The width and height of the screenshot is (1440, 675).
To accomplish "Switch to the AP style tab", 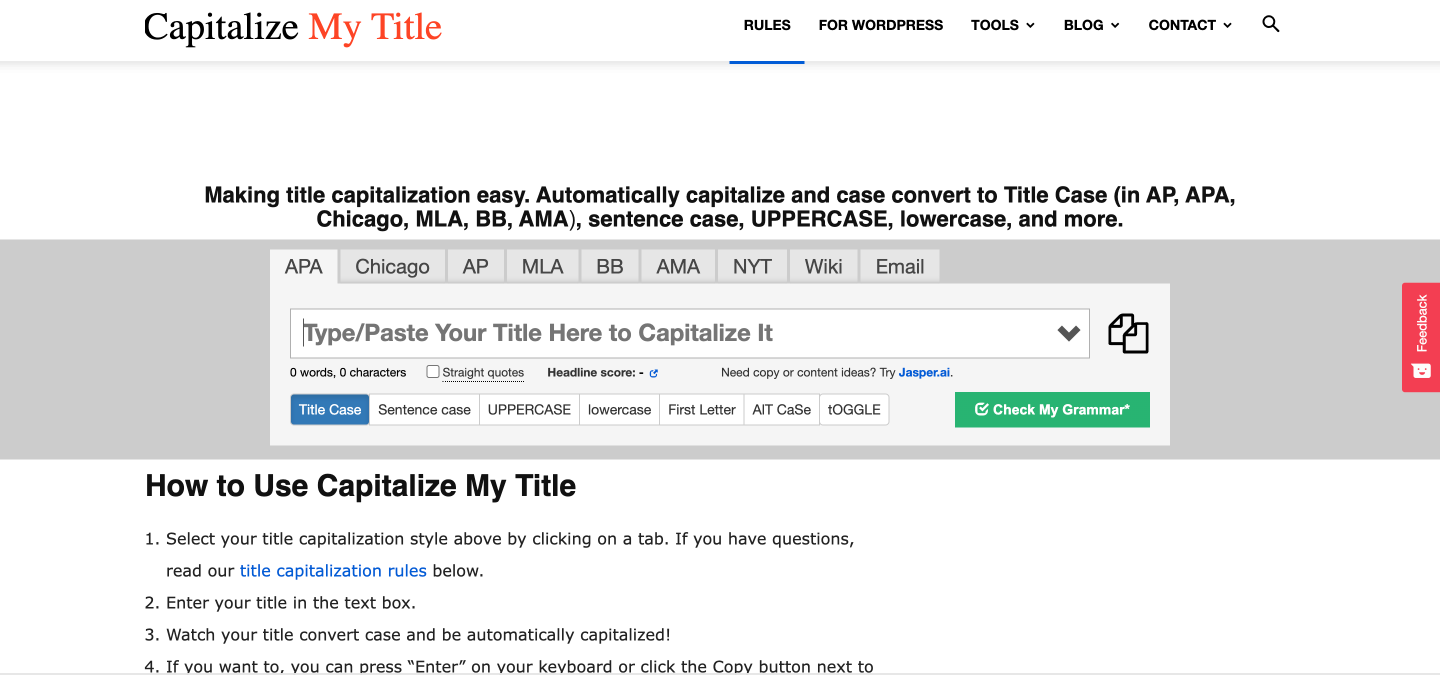I will click(475, 266).
